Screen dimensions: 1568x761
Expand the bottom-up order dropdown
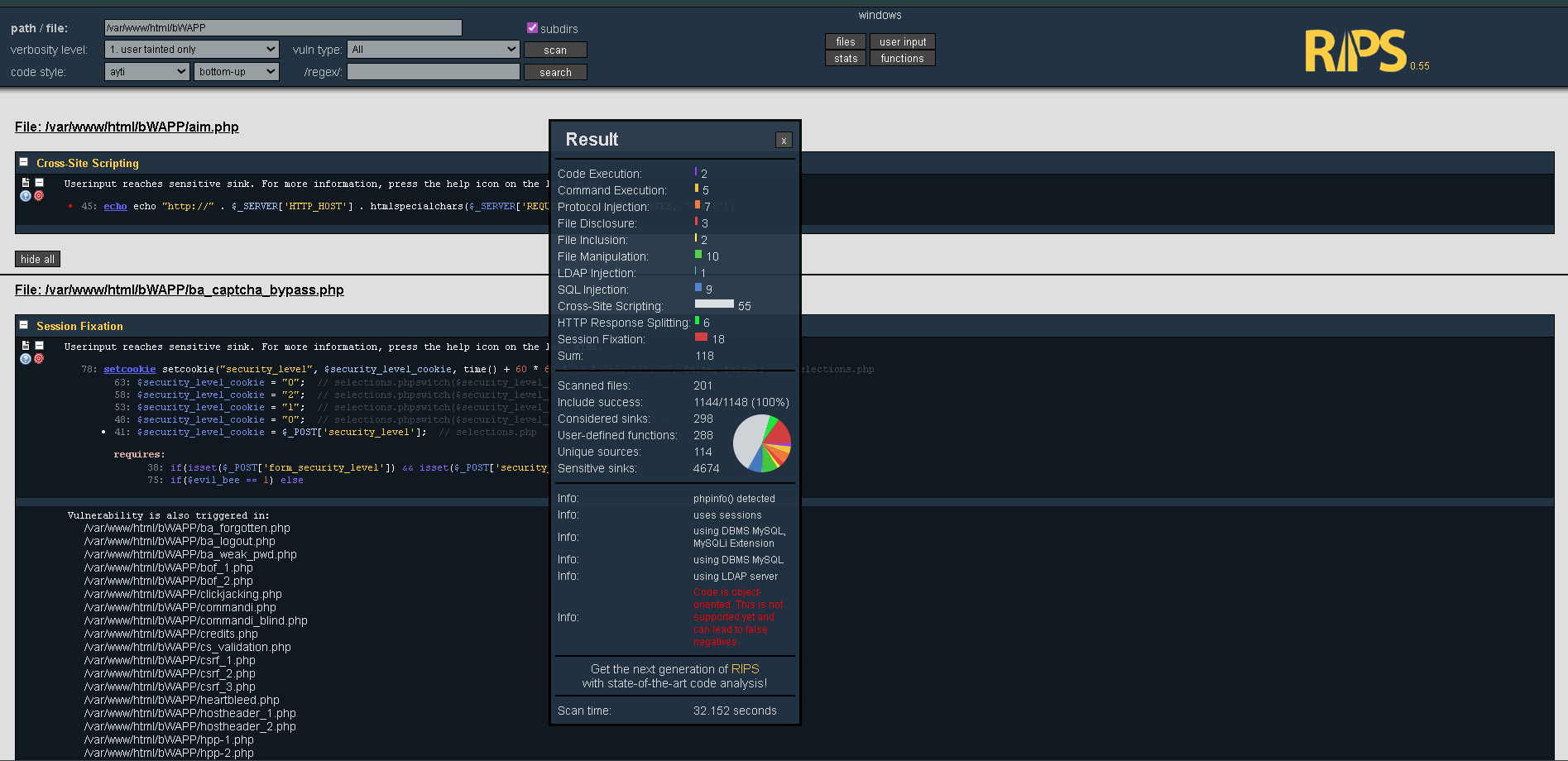(x=236, y=72)
